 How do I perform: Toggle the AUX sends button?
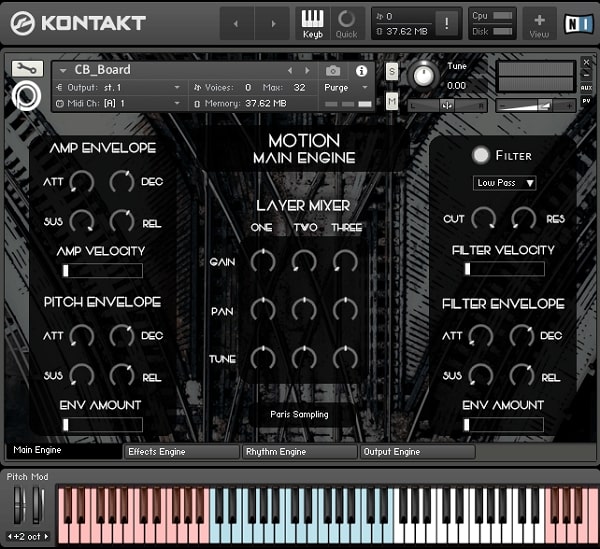586,88
